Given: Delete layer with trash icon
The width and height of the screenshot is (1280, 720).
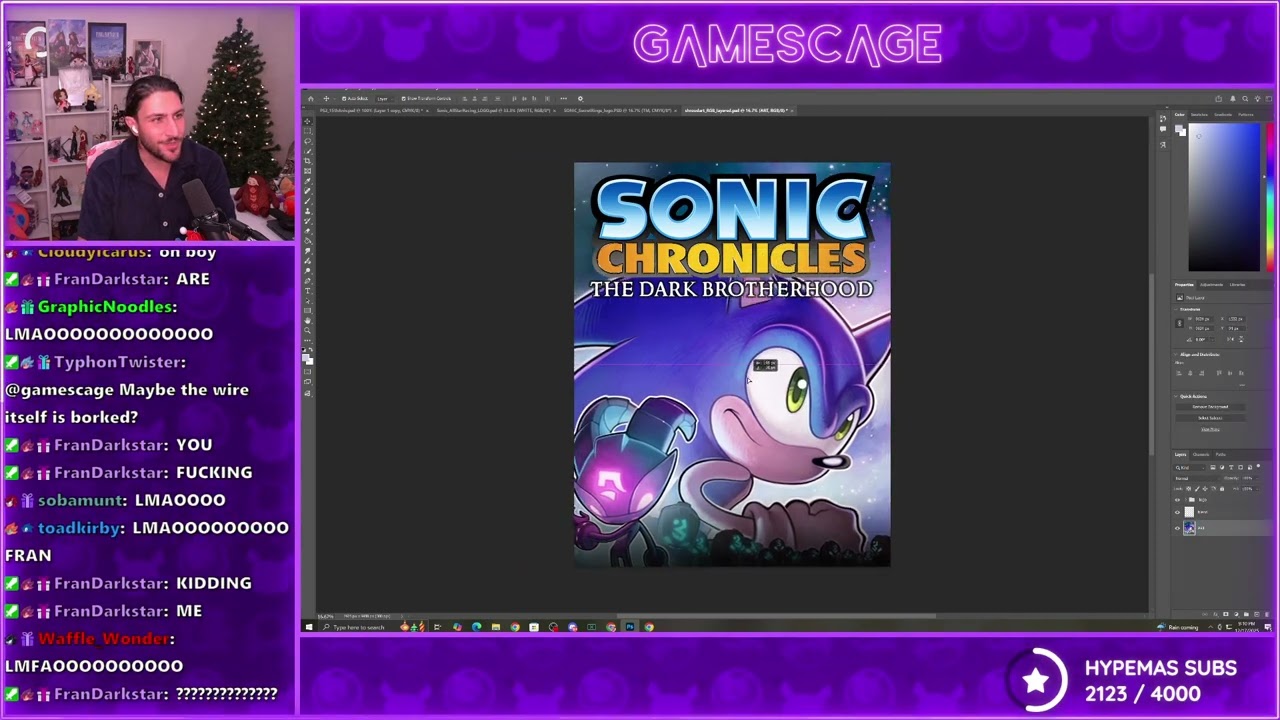Looking at the screenshot, I should (x=1267, y=614).
